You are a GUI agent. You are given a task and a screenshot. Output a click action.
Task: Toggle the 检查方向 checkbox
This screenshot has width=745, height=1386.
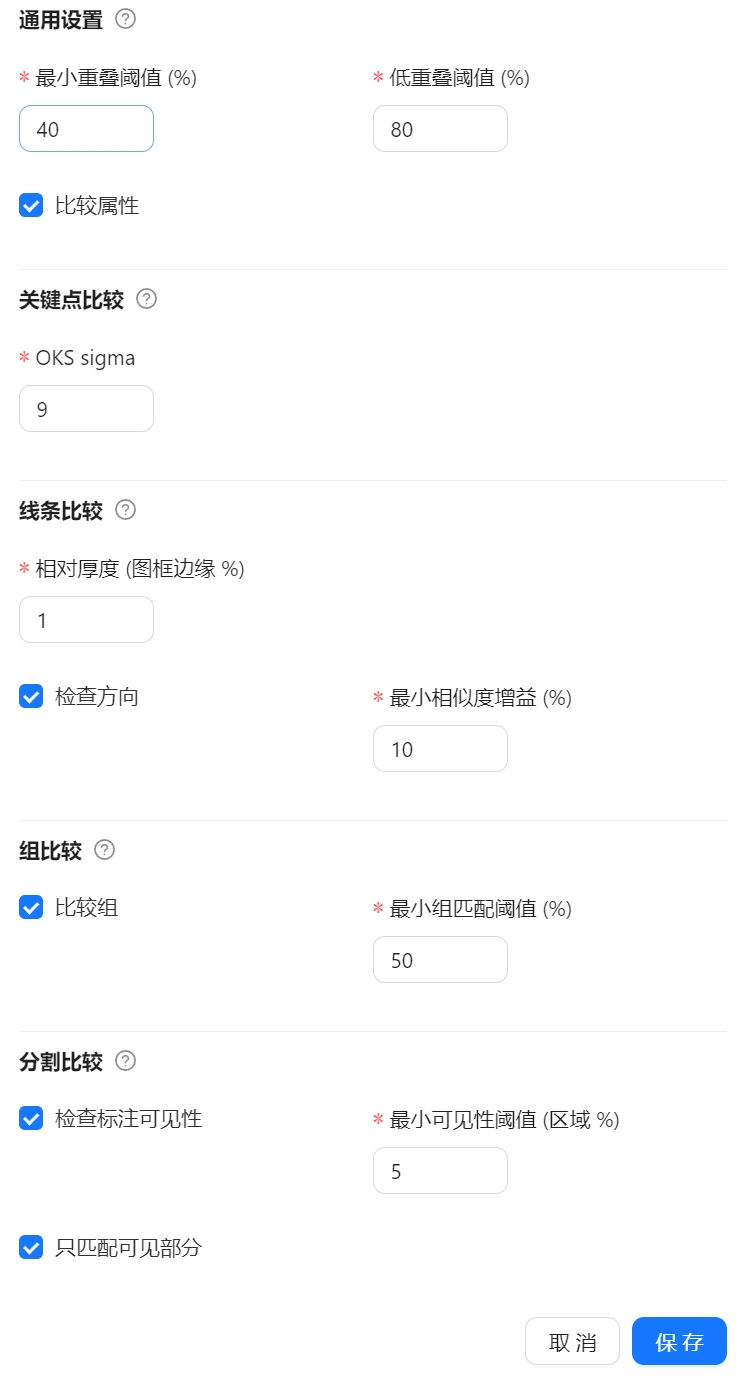point(31,696)
